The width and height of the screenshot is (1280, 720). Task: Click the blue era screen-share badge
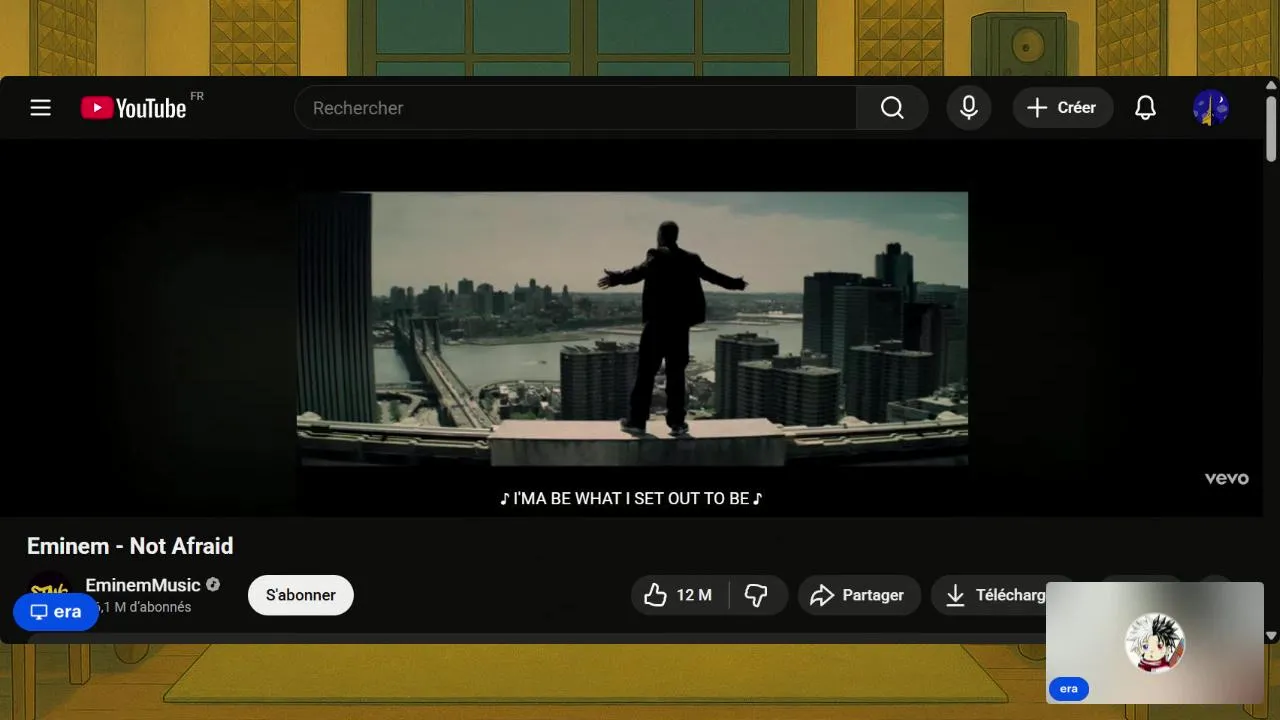[56, 612]
